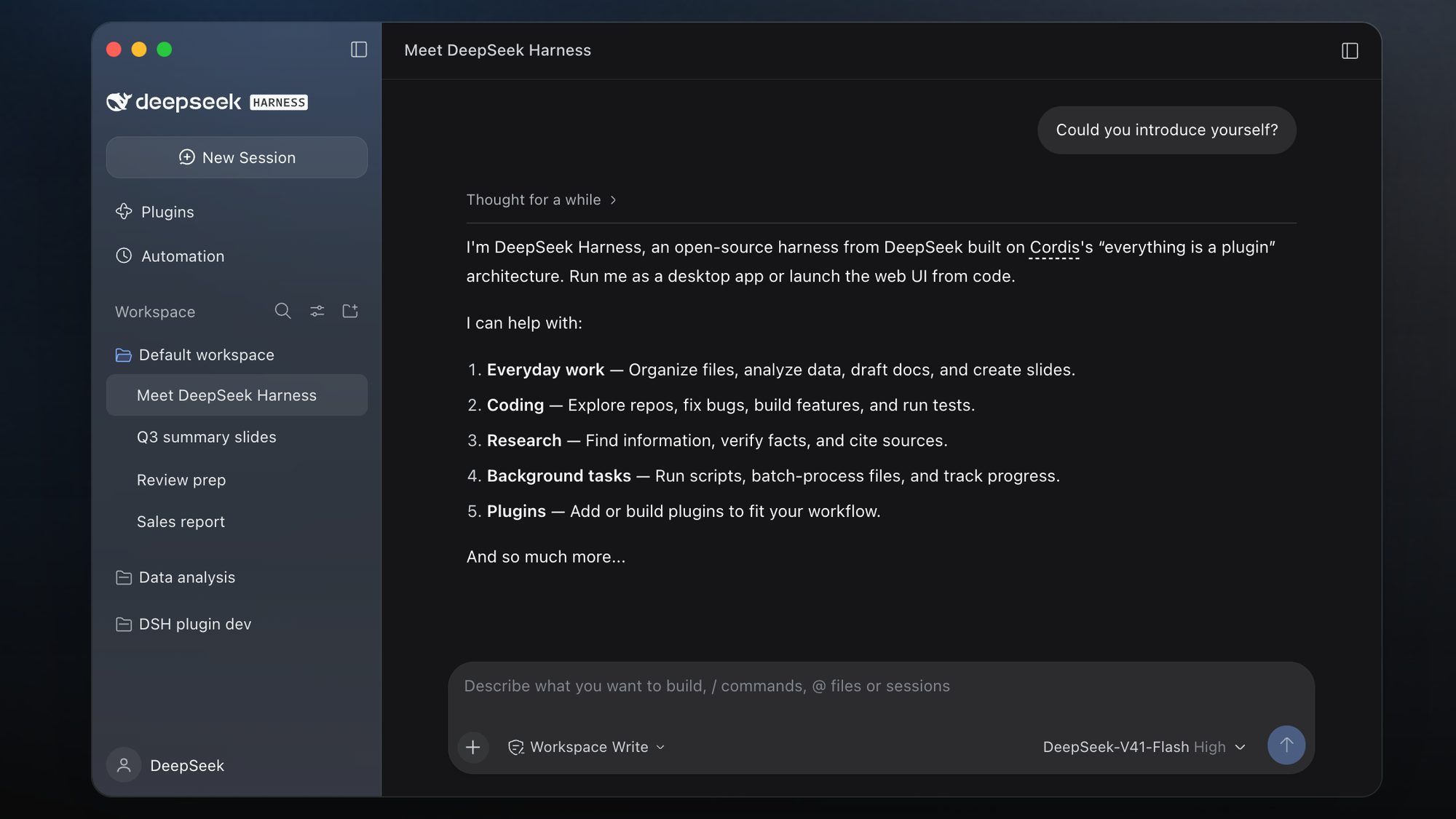This screenshot has height=819, width=1456.
Task: Click the 'Workspace' section heading
Action: pos(155,312)
